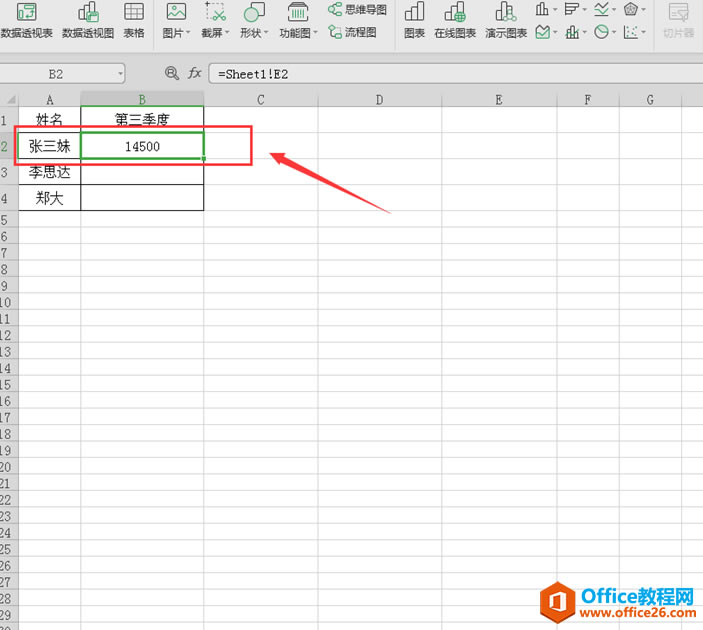
Task: Expand the 截屏 dropdown arrow
Action: pos(227,32)
